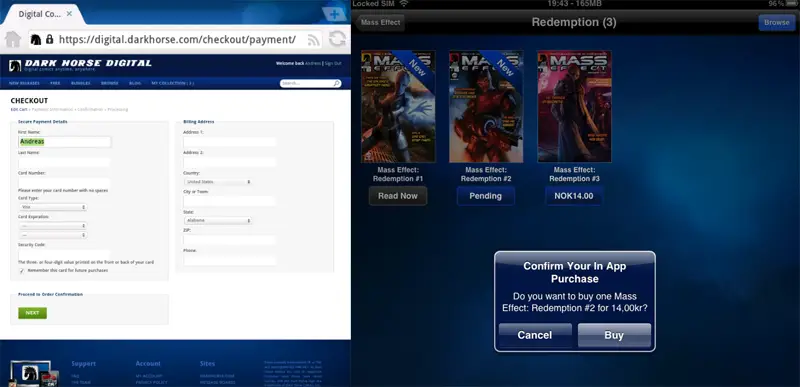Open the Card Type dropdown showing Visa
The width and height of the screenshot is (800, 387).
53,208
